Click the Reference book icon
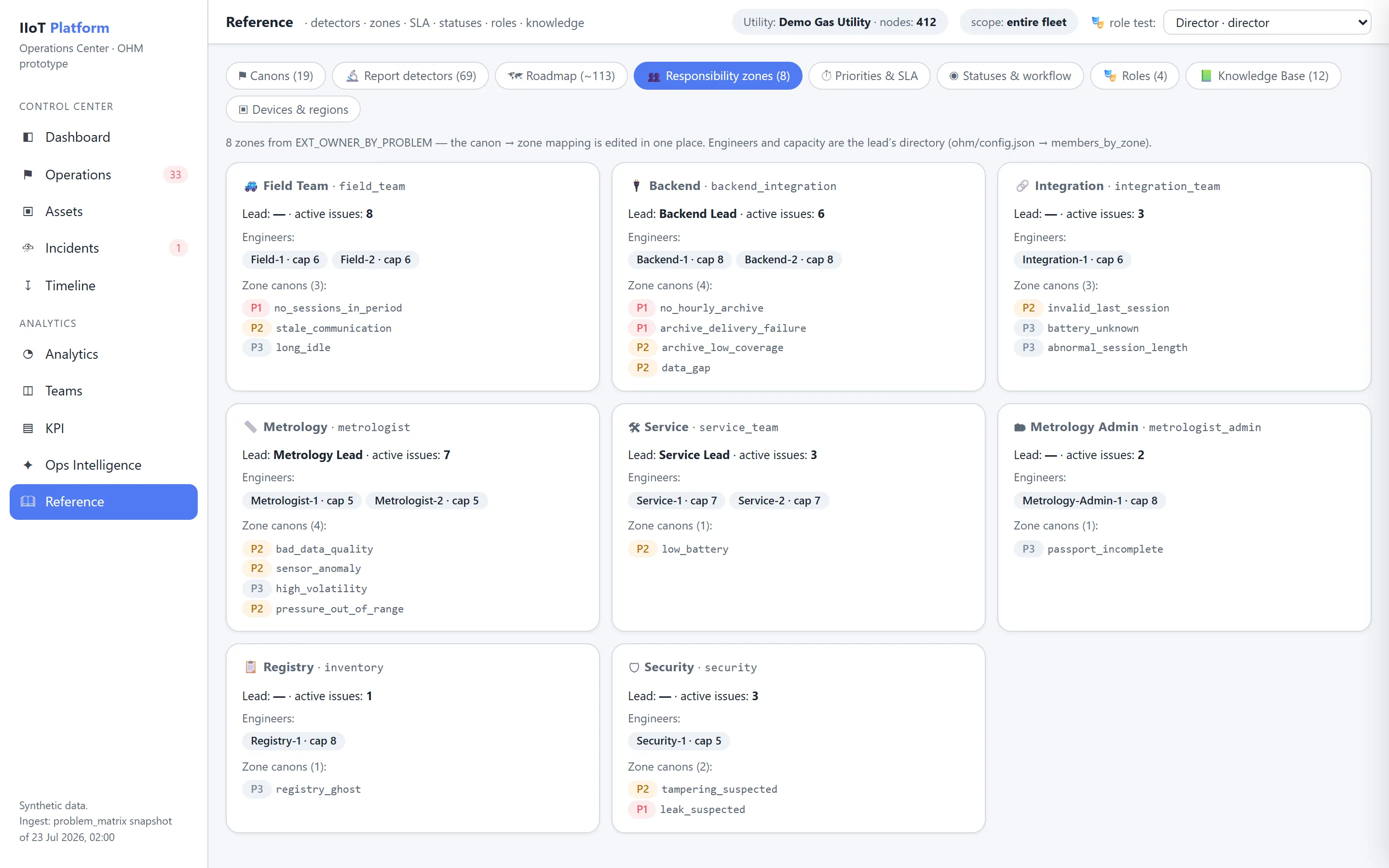 point(27,502)
